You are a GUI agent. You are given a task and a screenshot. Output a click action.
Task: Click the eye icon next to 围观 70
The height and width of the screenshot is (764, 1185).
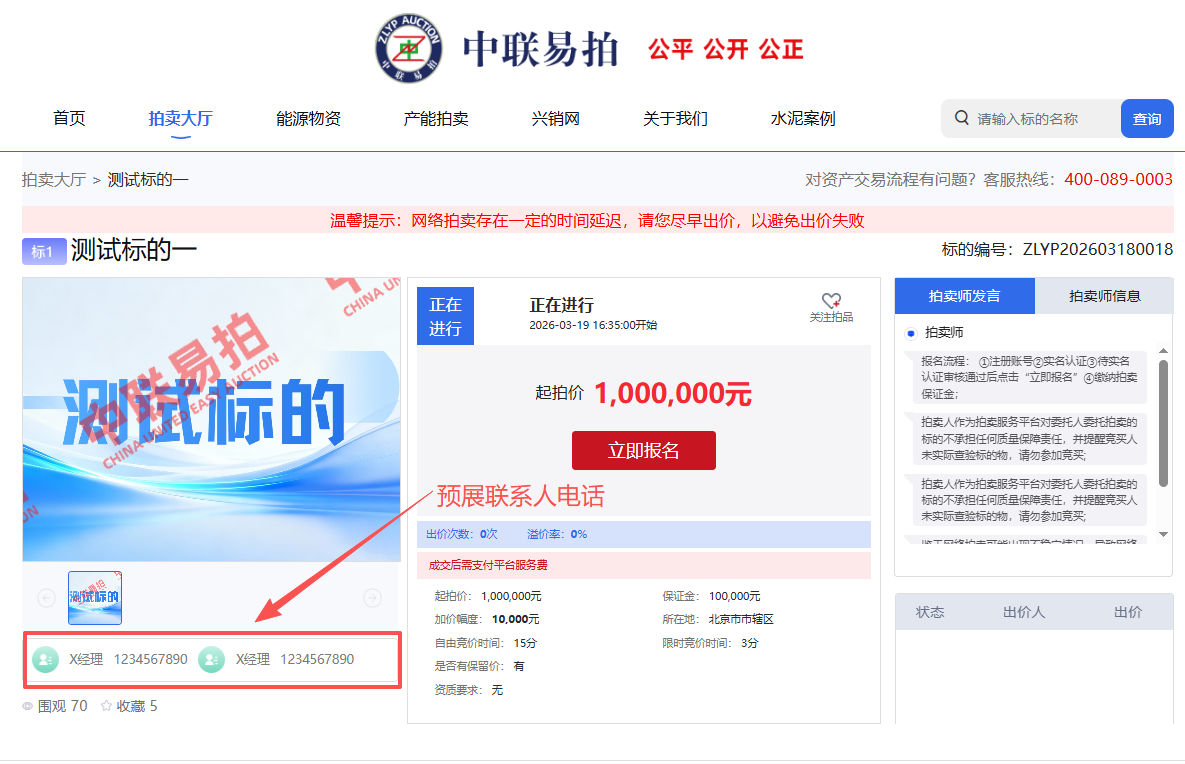pos(27,706)
